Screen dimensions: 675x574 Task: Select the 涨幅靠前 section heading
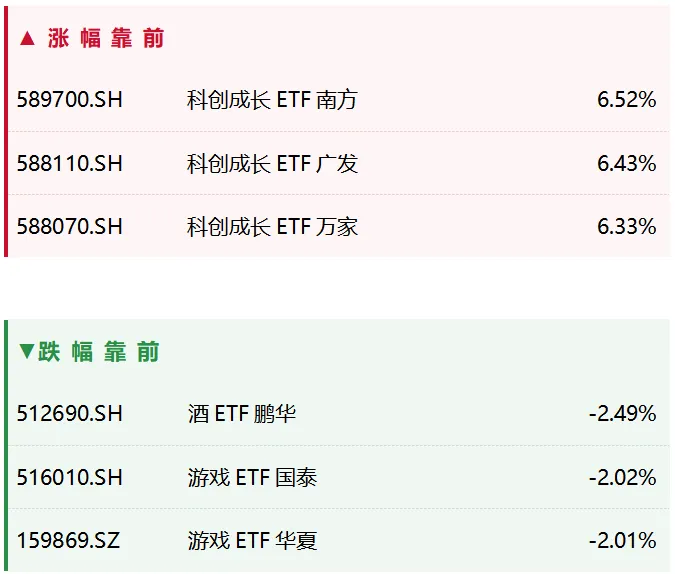click(105, 38)
